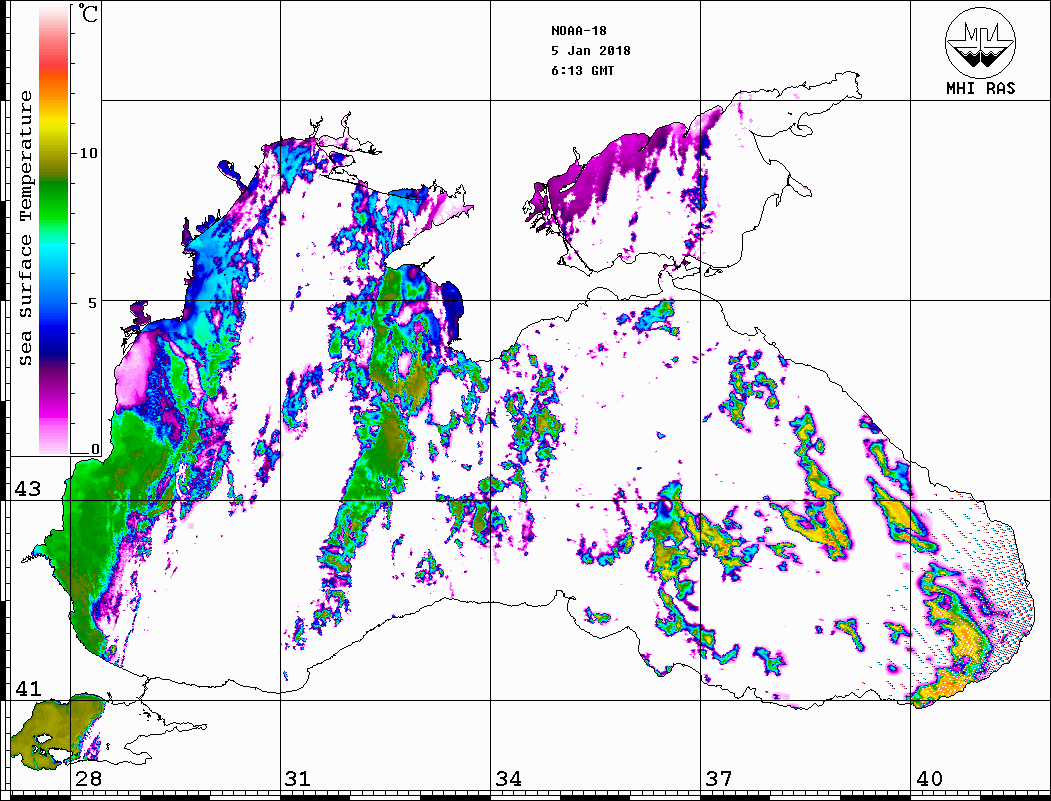The image size is (1051, 801).
Task: Click longitude label 31
Action: [x=298, y=779]
